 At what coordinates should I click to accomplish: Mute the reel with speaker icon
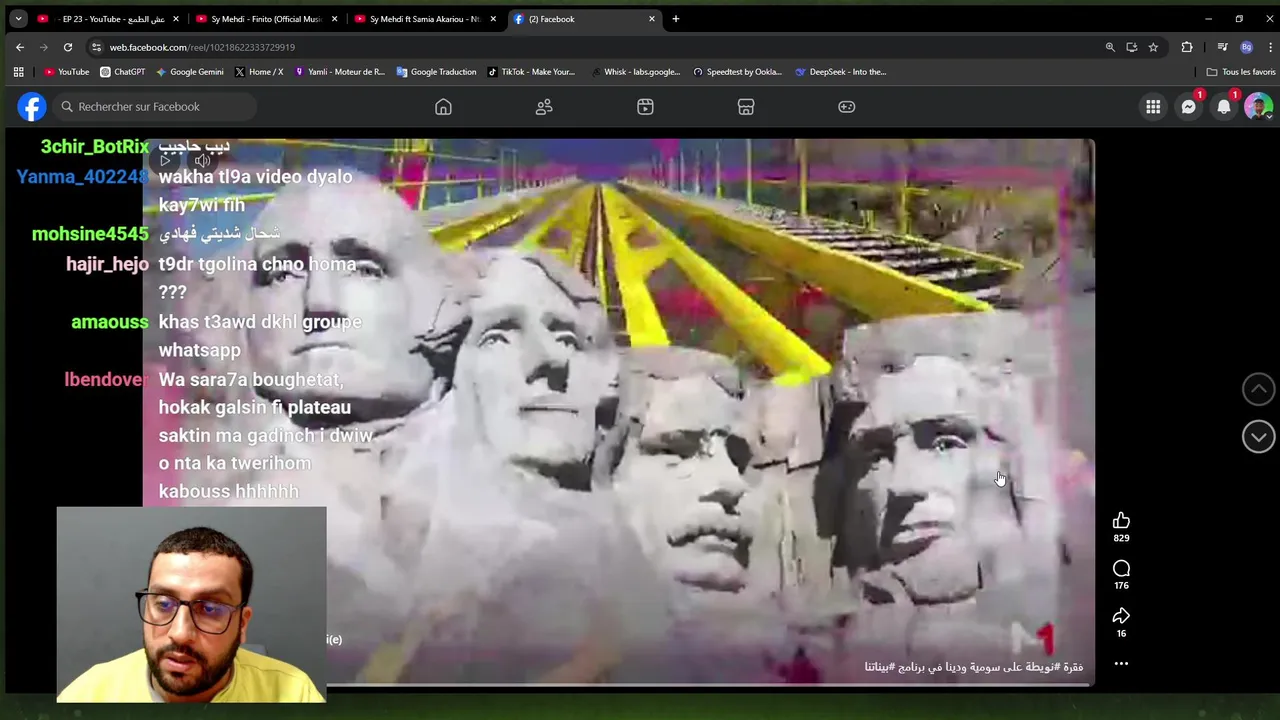[x=202, y=160]
